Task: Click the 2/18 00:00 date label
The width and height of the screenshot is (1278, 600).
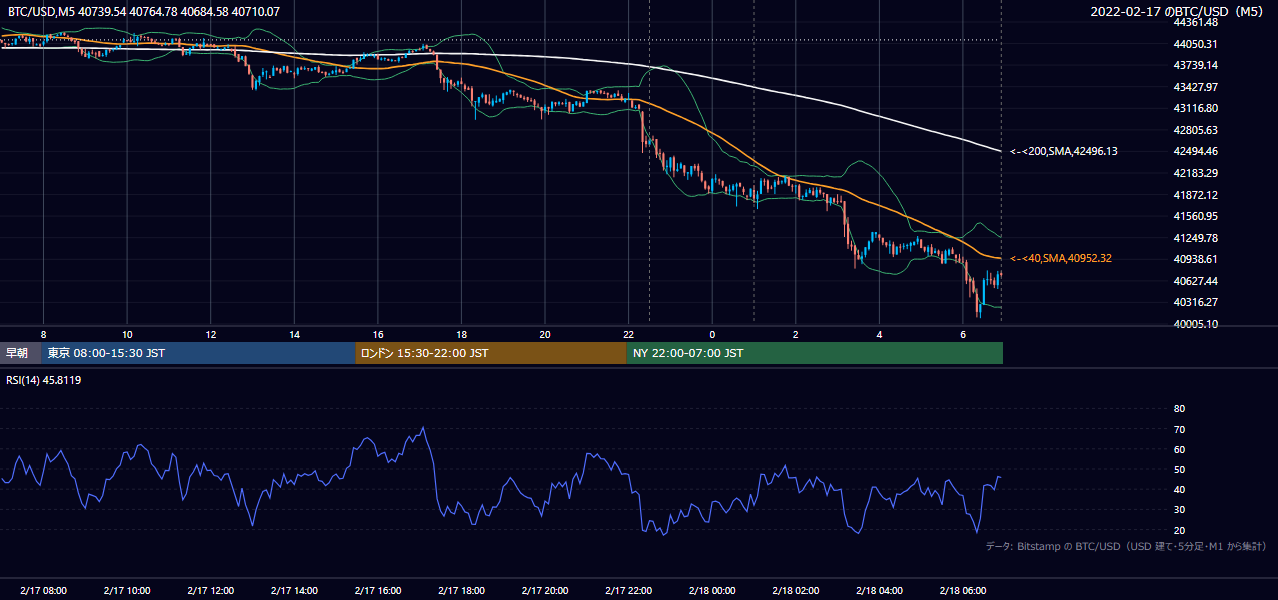Action: 712,590
